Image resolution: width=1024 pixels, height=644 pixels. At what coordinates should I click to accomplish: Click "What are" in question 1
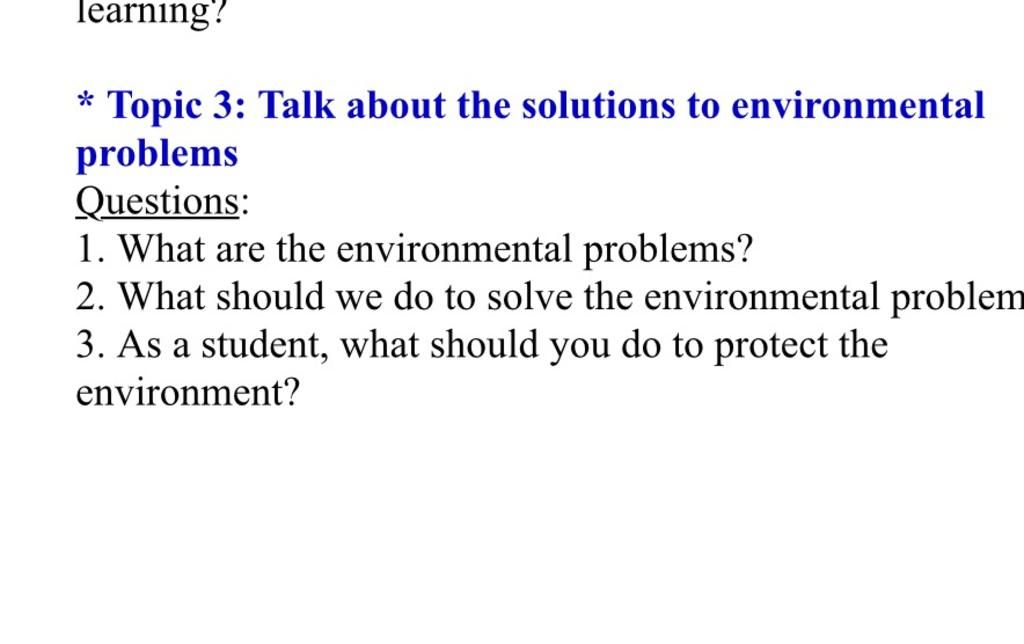point(193,250)
